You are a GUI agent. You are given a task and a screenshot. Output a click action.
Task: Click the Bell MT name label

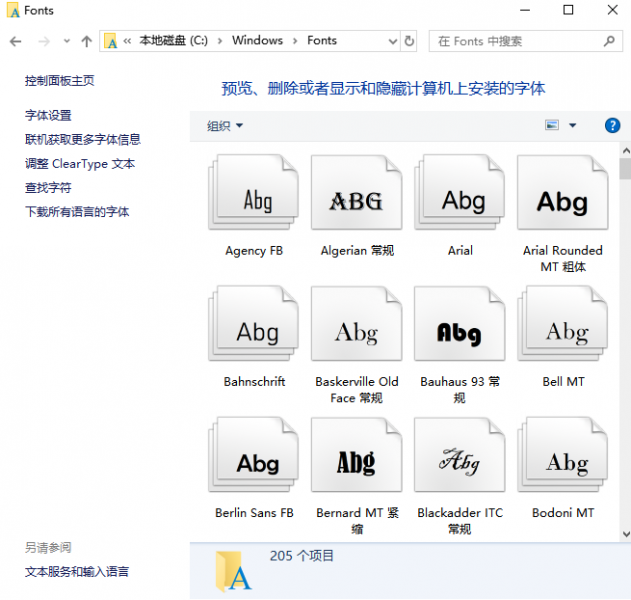click(563, 381)
